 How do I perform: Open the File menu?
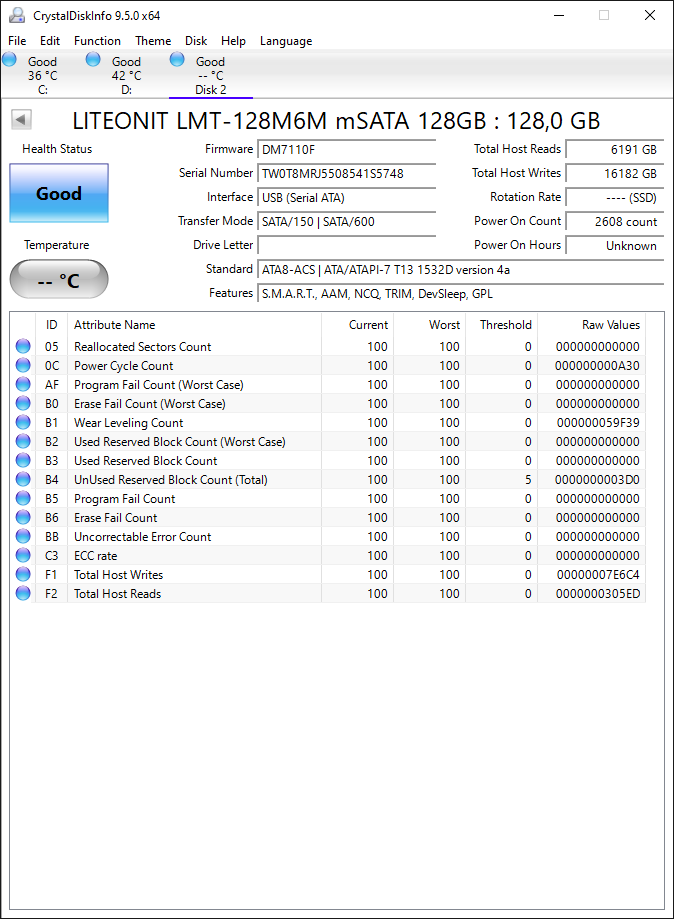coord(17,41)
